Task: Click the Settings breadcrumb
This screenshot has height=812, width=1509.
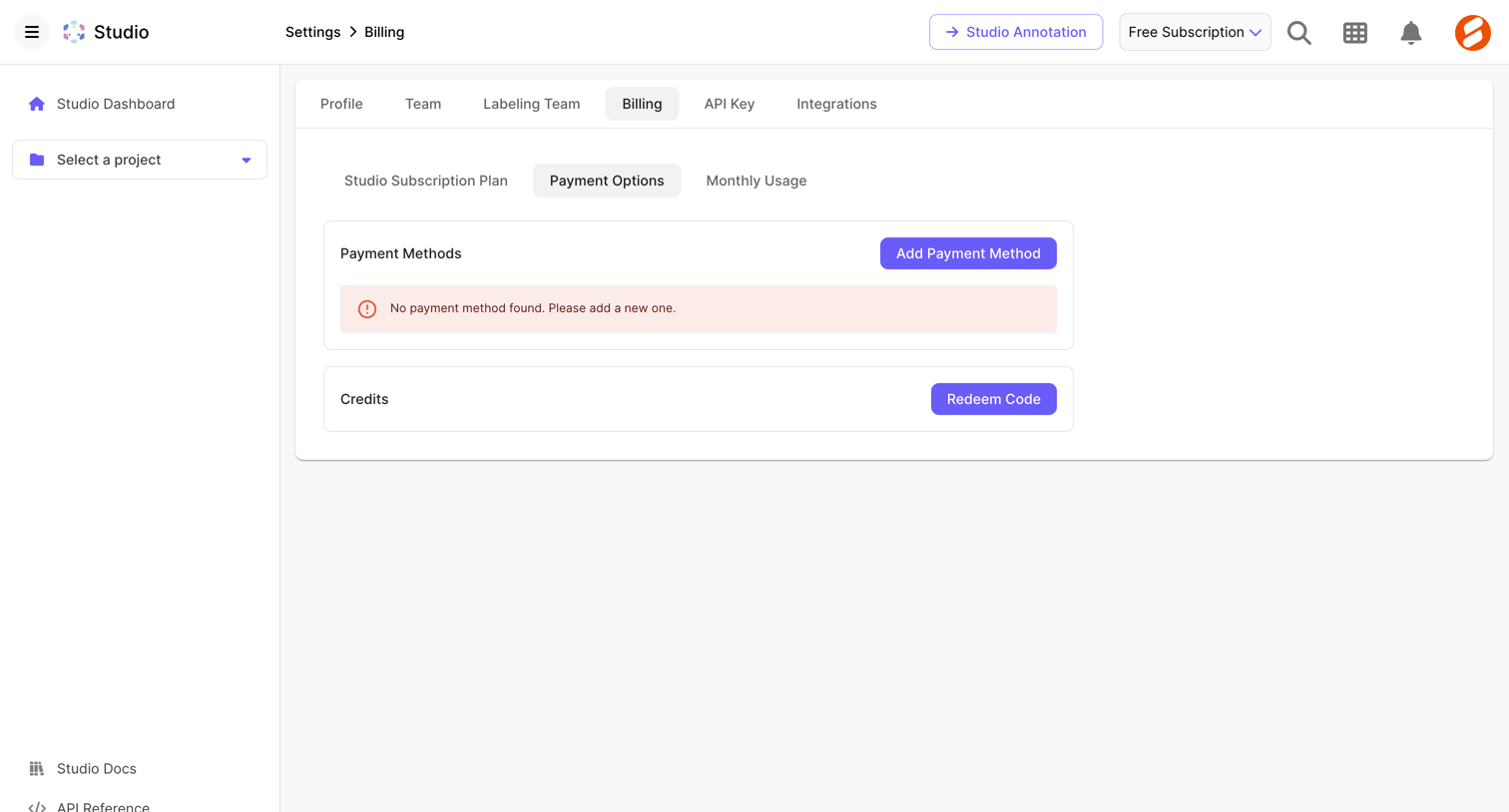Action: tap(312, 32)
